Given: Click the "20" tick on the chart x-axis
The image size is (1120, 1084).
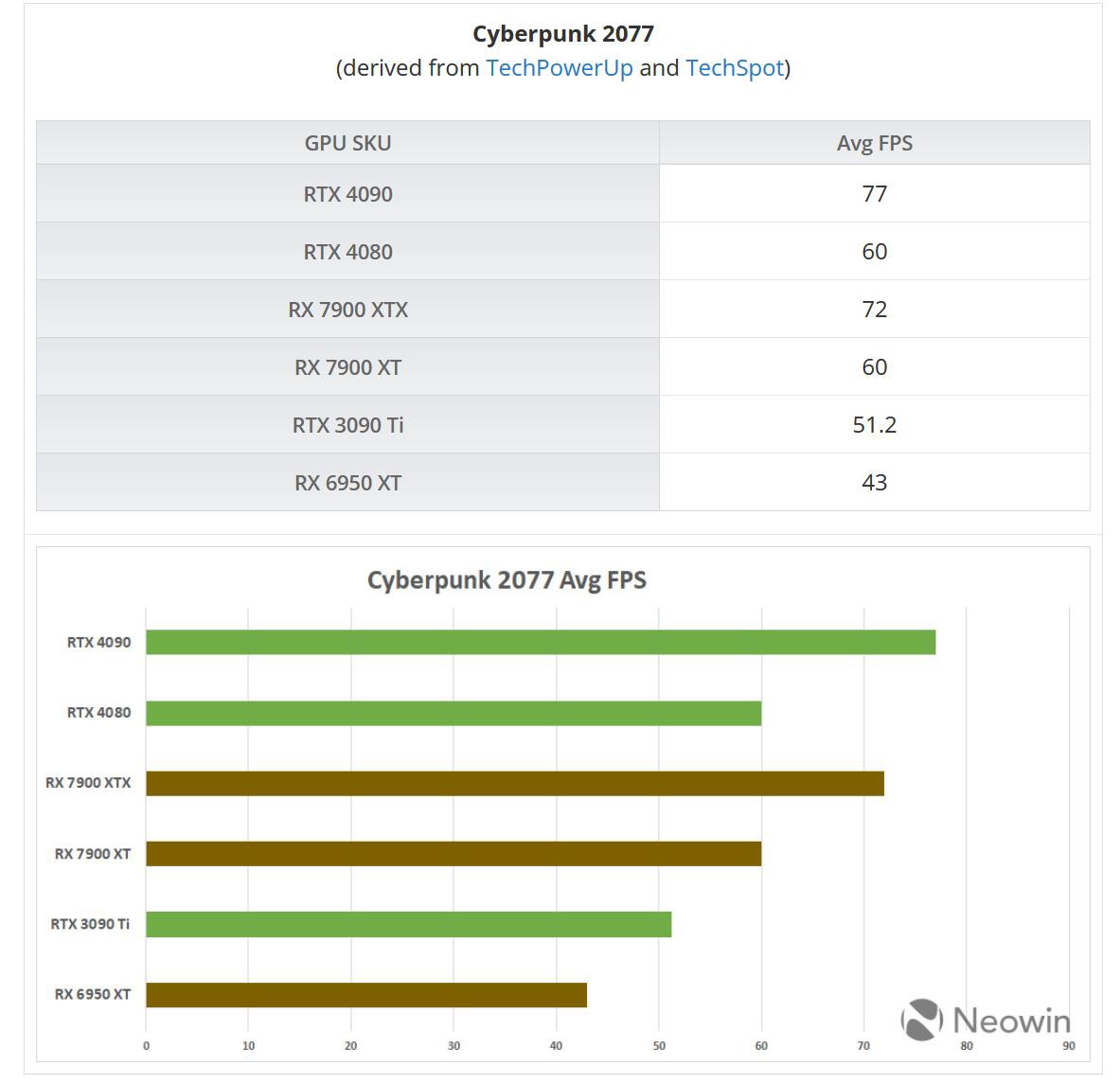Looking at the screenshot, I should click(350, 1045).
